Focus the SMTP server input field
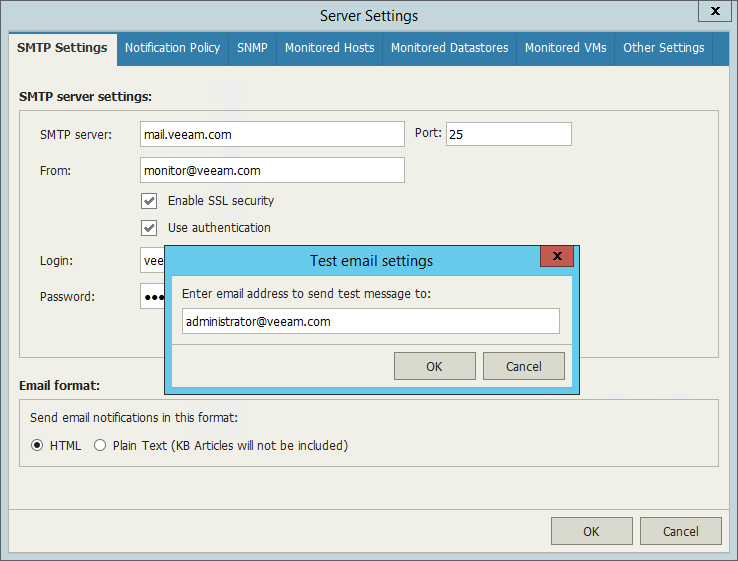 [x=272, y=134]
